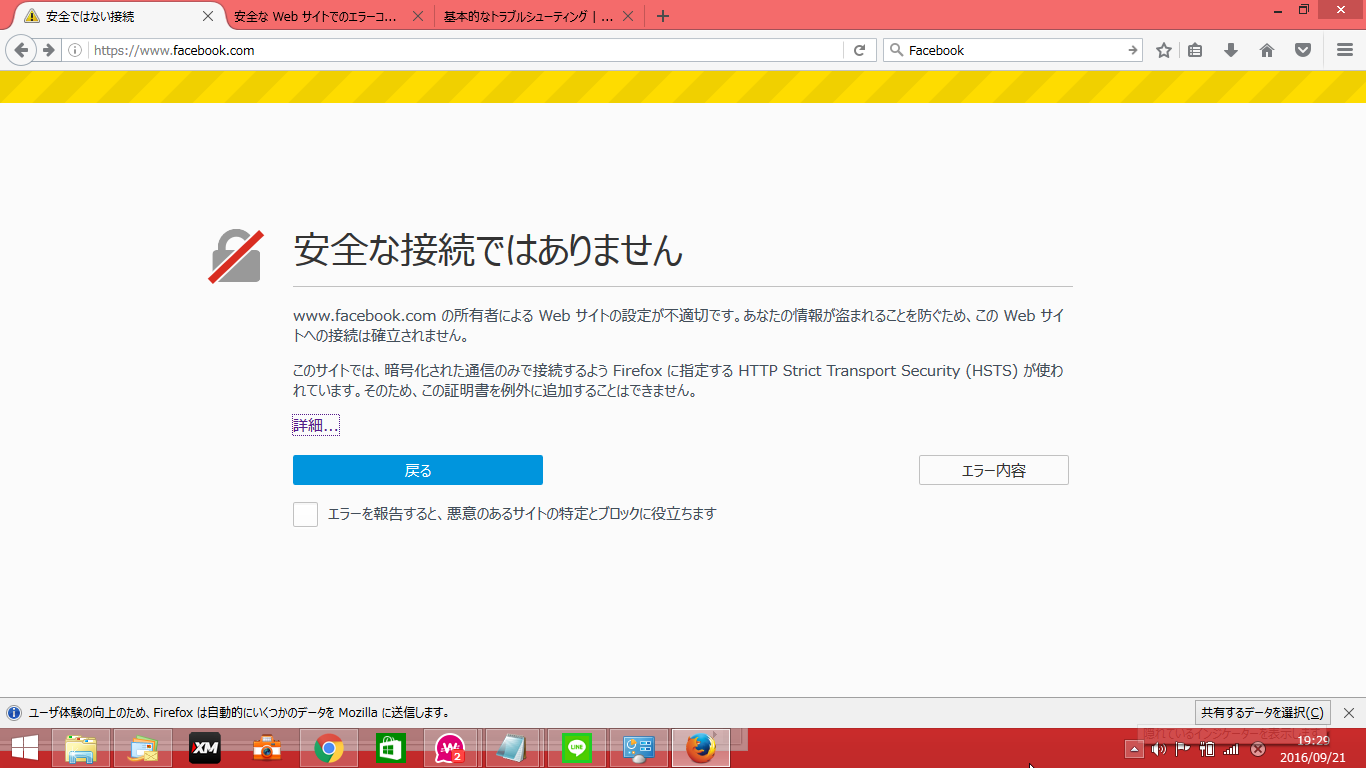Check the error report checkbox

tap(305, 514)
